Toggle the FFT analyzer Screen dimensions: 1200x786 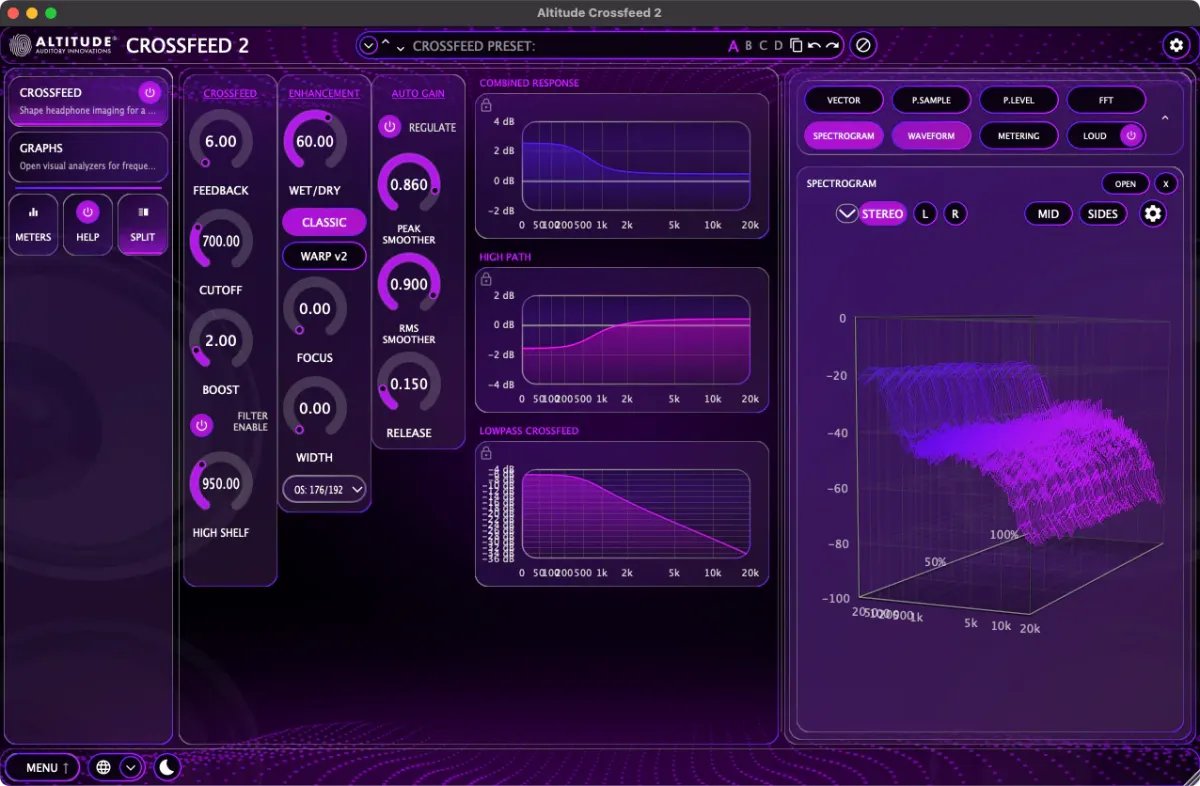click(1106, 100)
